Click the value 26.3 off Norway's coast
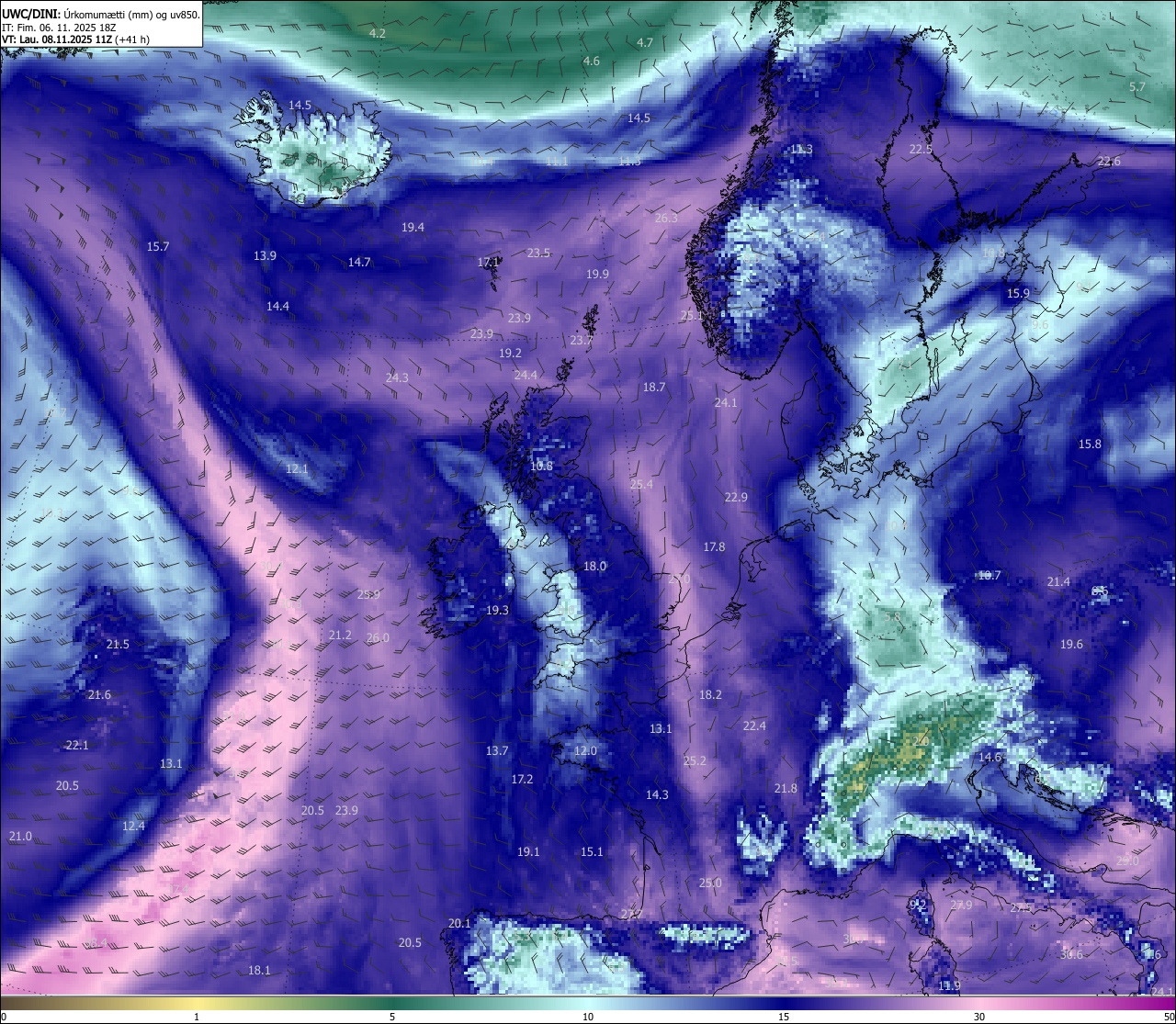Viewport: 1176px width, 1024px height. [x=666, y=219]
